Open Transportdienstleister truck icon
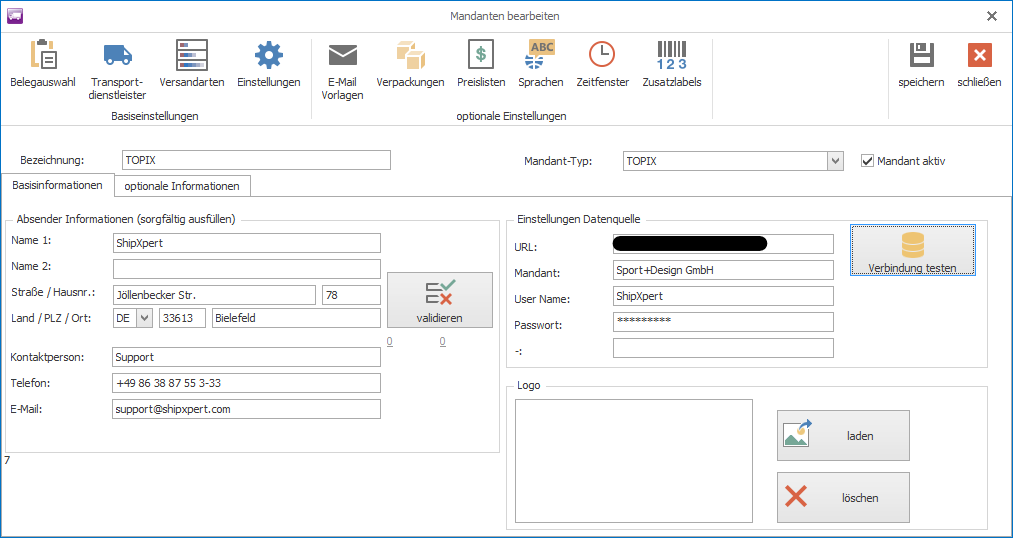 pyautogui.click(x=118, y=55)
